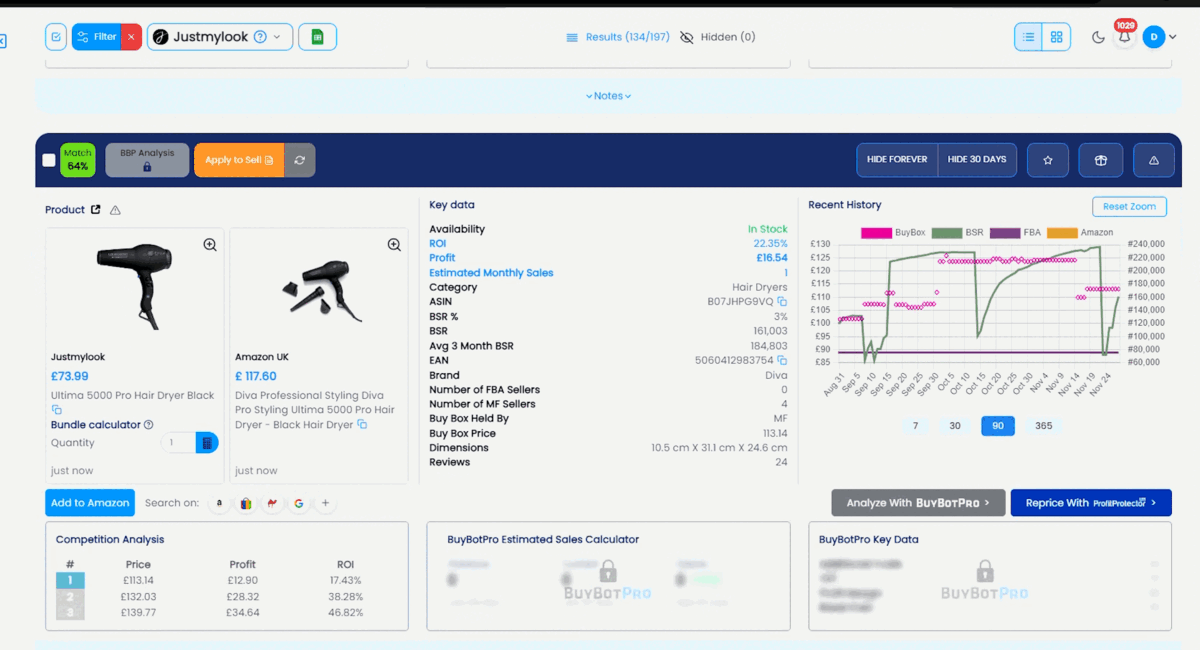The image size is (1200, 650).
Task: Click the Bundle calculator help icon
Action: pyautogui.click(x=149, y=425)
